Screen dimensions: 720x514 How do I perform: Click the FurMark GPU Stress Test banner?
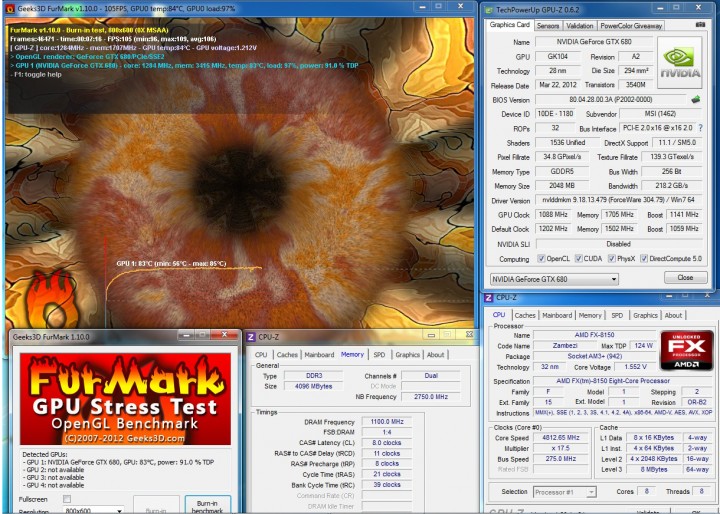point(125,399)
